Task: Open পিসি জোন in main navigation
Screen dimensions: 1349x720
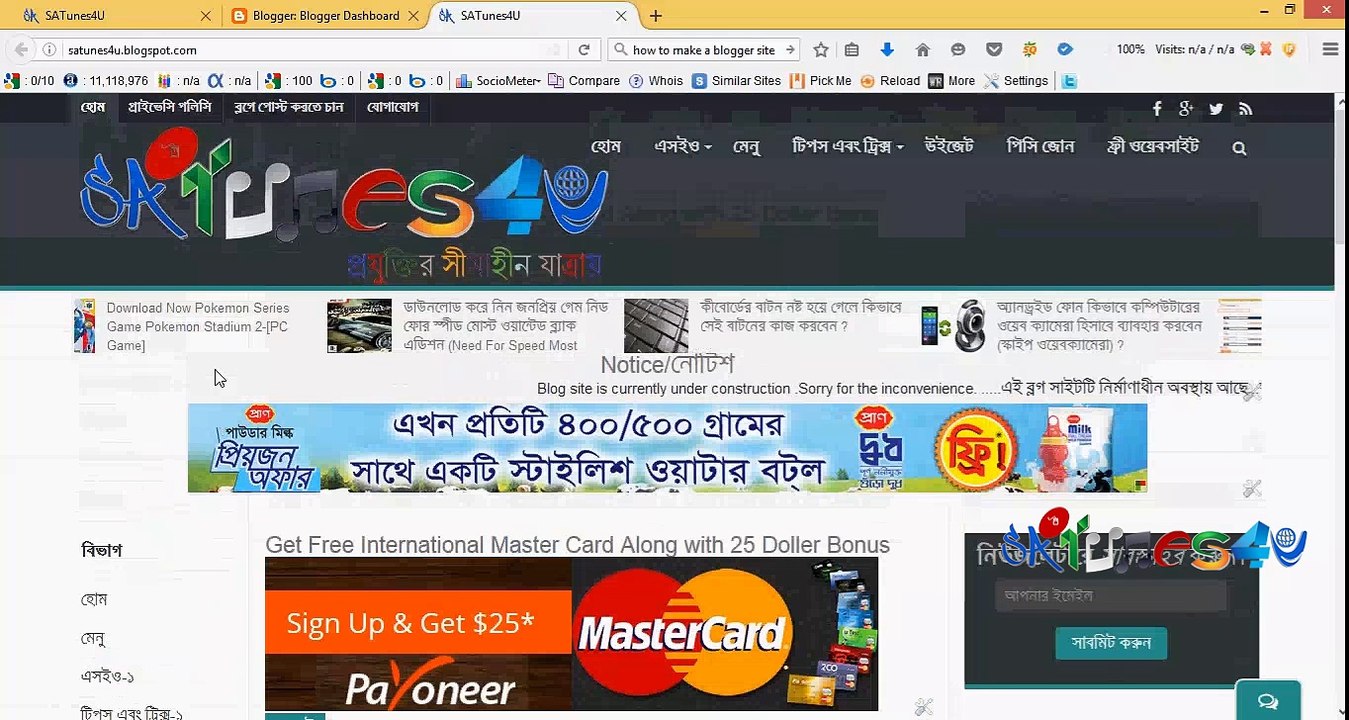Action: click(x=1040, y=146)
